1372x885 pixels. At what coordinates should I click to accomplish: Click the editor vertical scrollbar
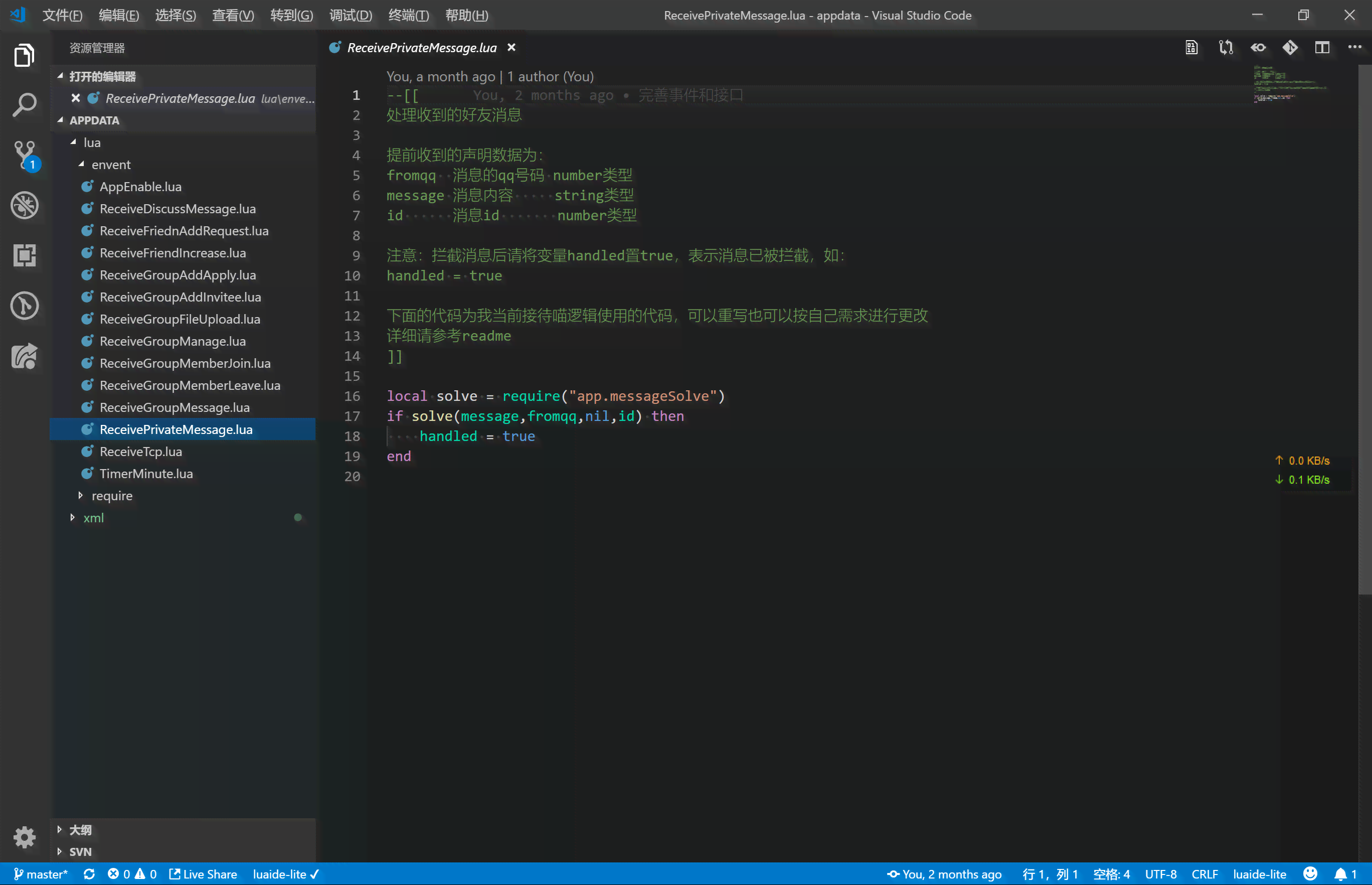(x=1364, y=330)
